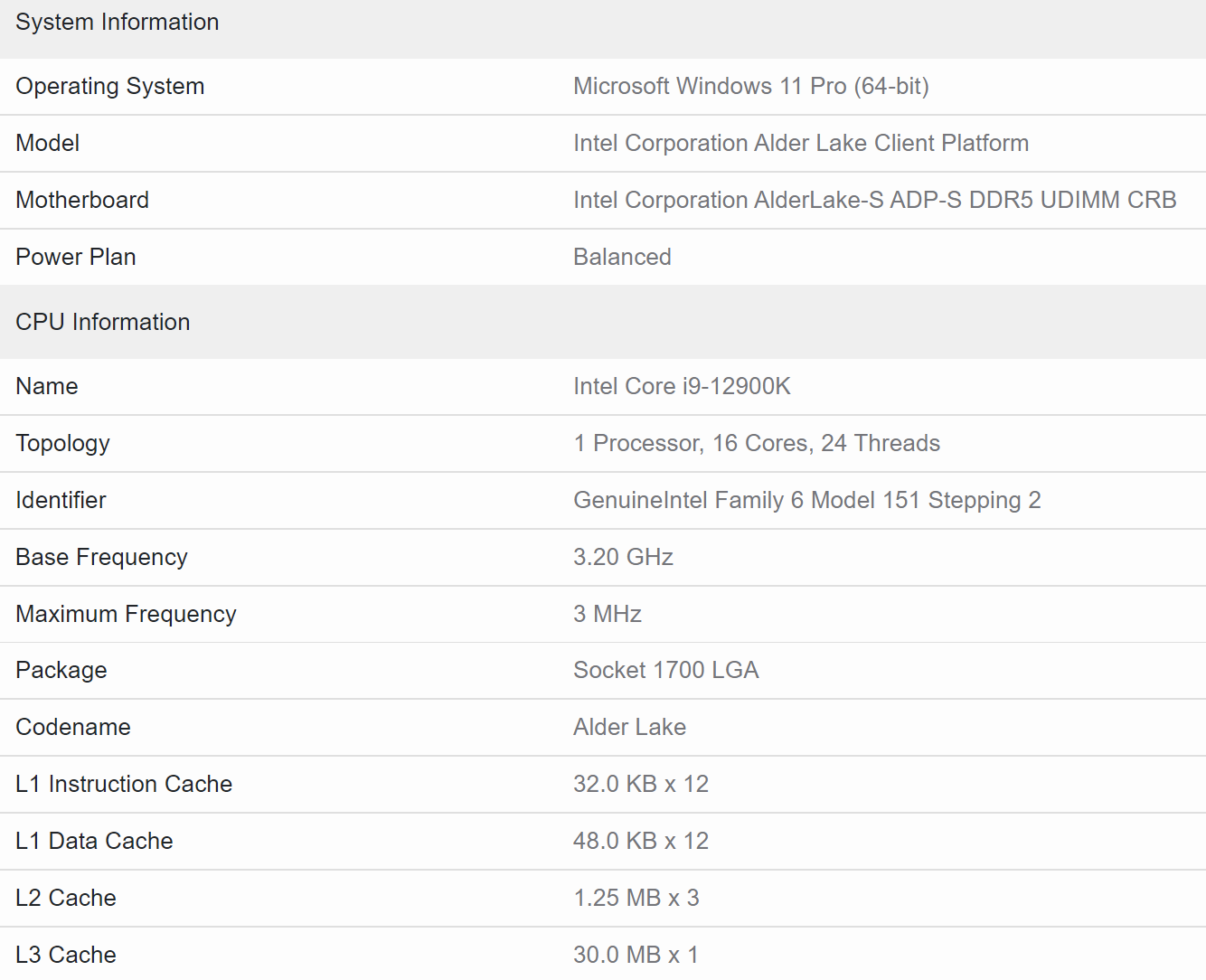Click the Model row label
This screenshot has height=980, width=1206.
(47, 143)
